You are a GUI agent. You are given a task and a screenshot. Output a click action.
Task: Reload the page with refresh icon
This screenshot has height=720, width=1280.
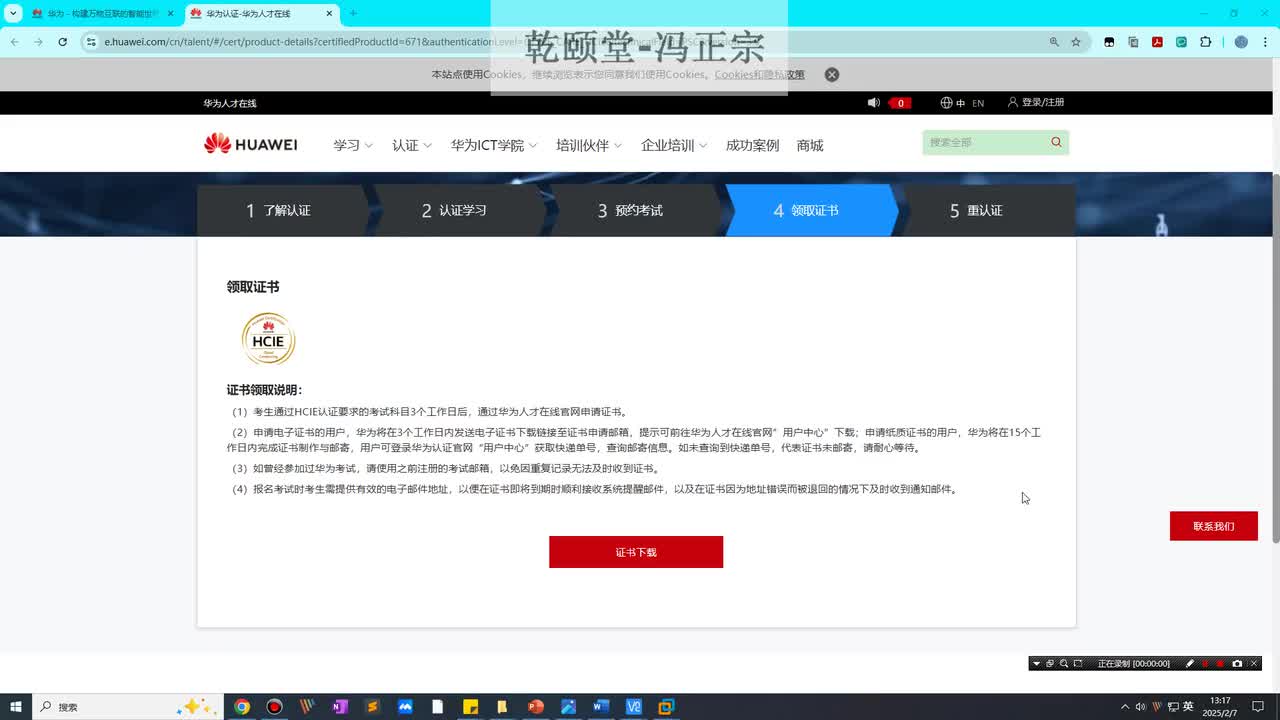(x=62, y=42)
